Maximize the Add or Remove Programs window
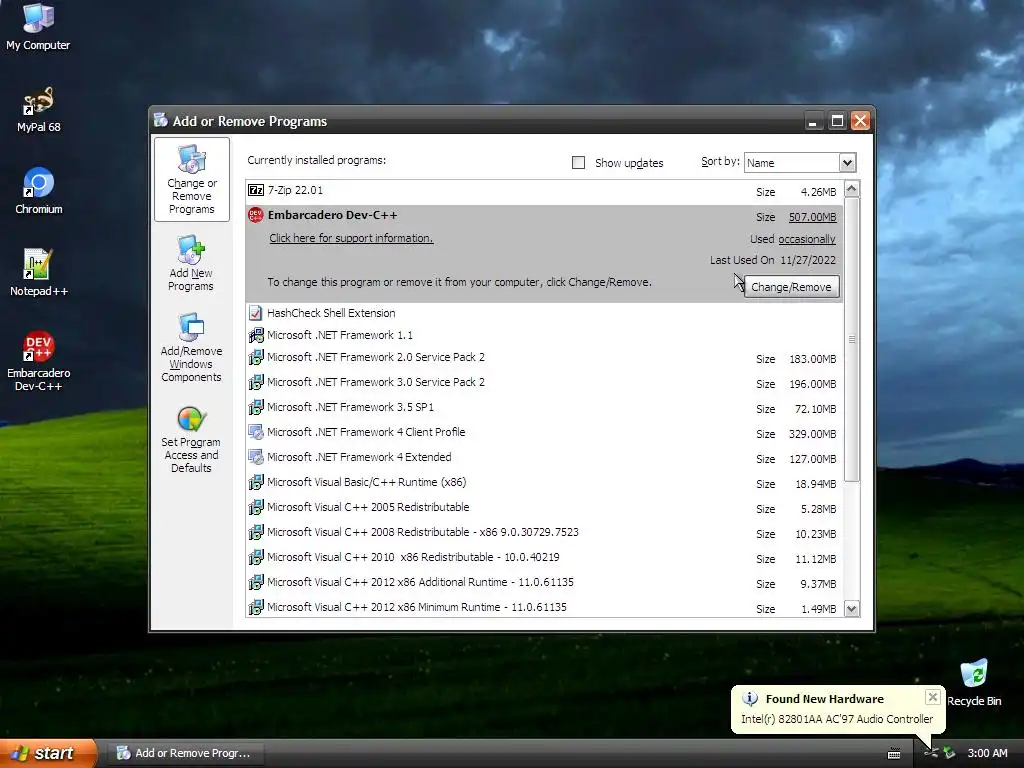Screen dimensions: 1024x768 click(837, 121)
